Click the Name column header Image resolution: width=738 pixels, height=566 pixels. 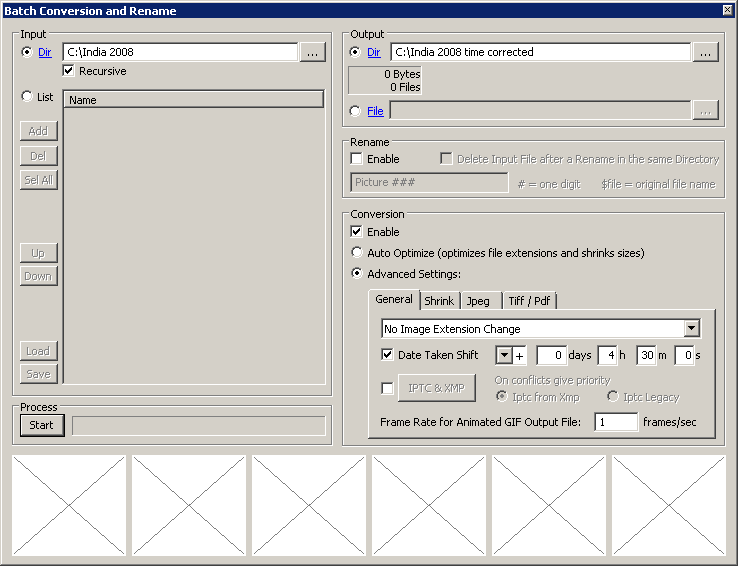tap(193, 100)
